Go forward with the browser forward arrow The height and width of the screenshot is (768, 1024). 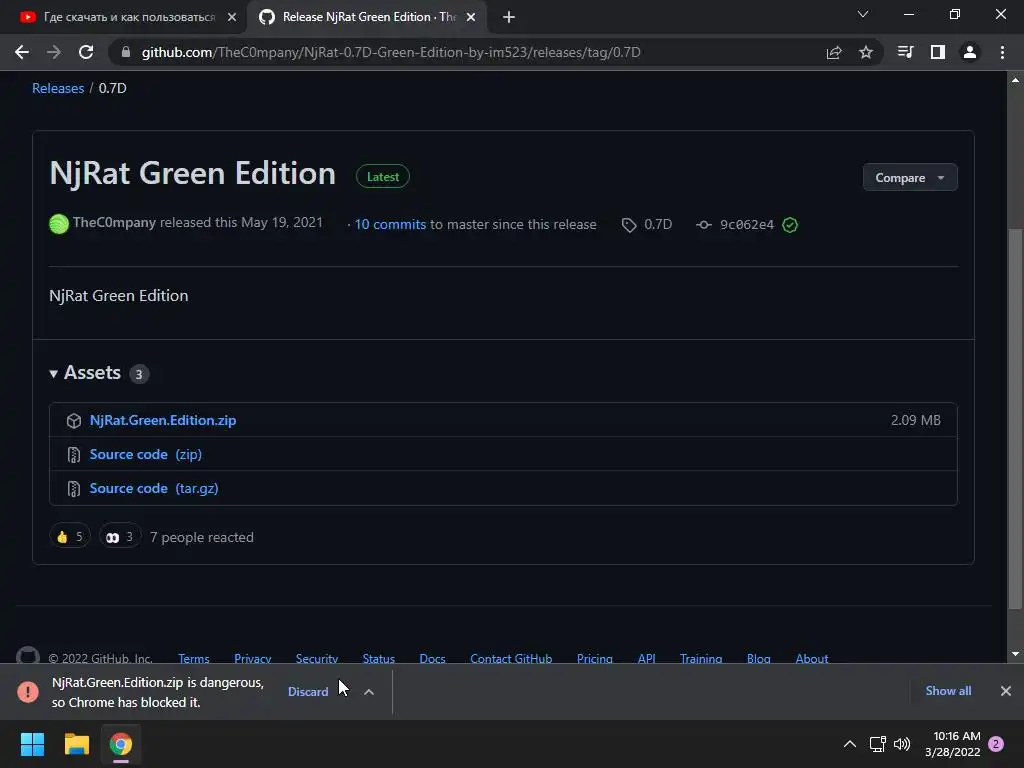click(54, 52)
